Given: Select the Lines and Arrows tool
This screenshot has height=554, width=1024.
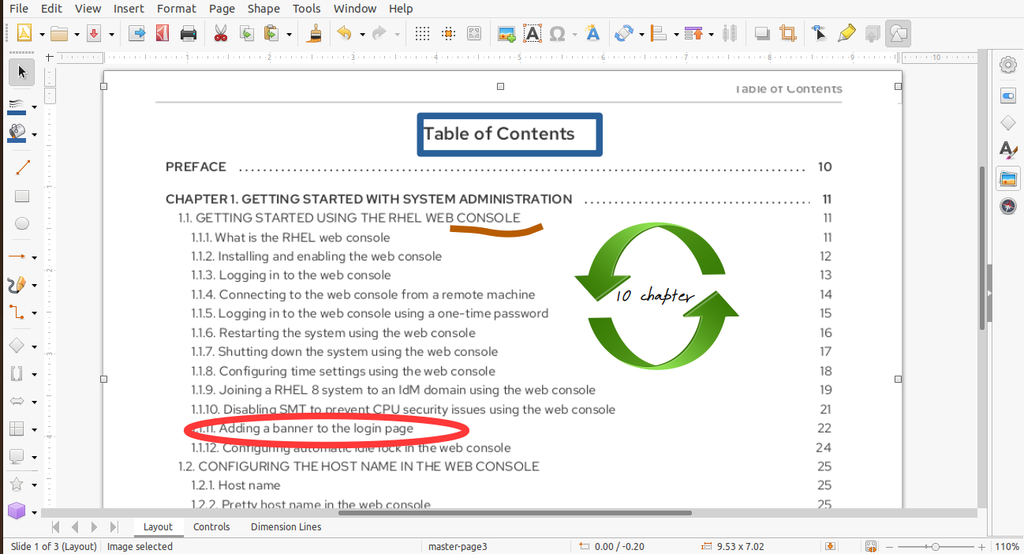Looking at the screenshot, I should 17,256.
